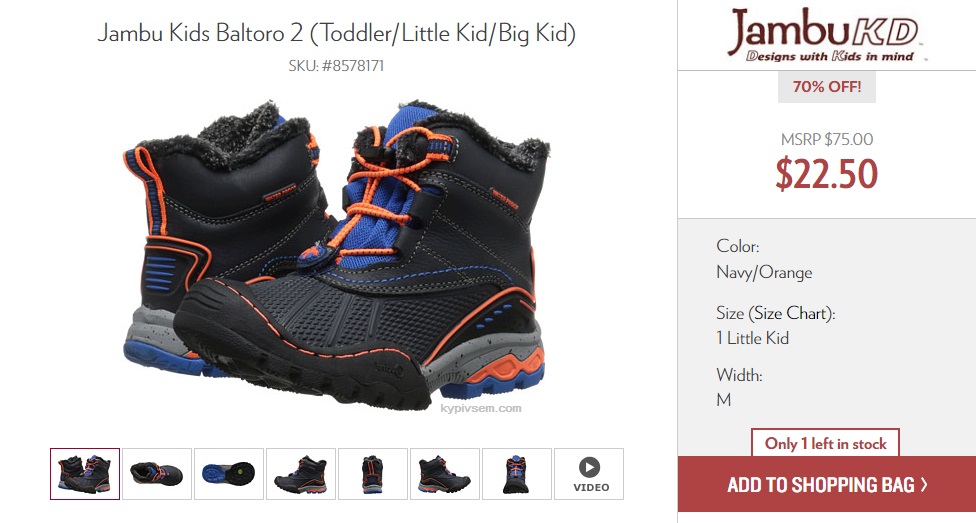The height and width of the screenshot is (523, 976).
Task: Play the product VIDEO thumbnail
Action: pos(589,474)
